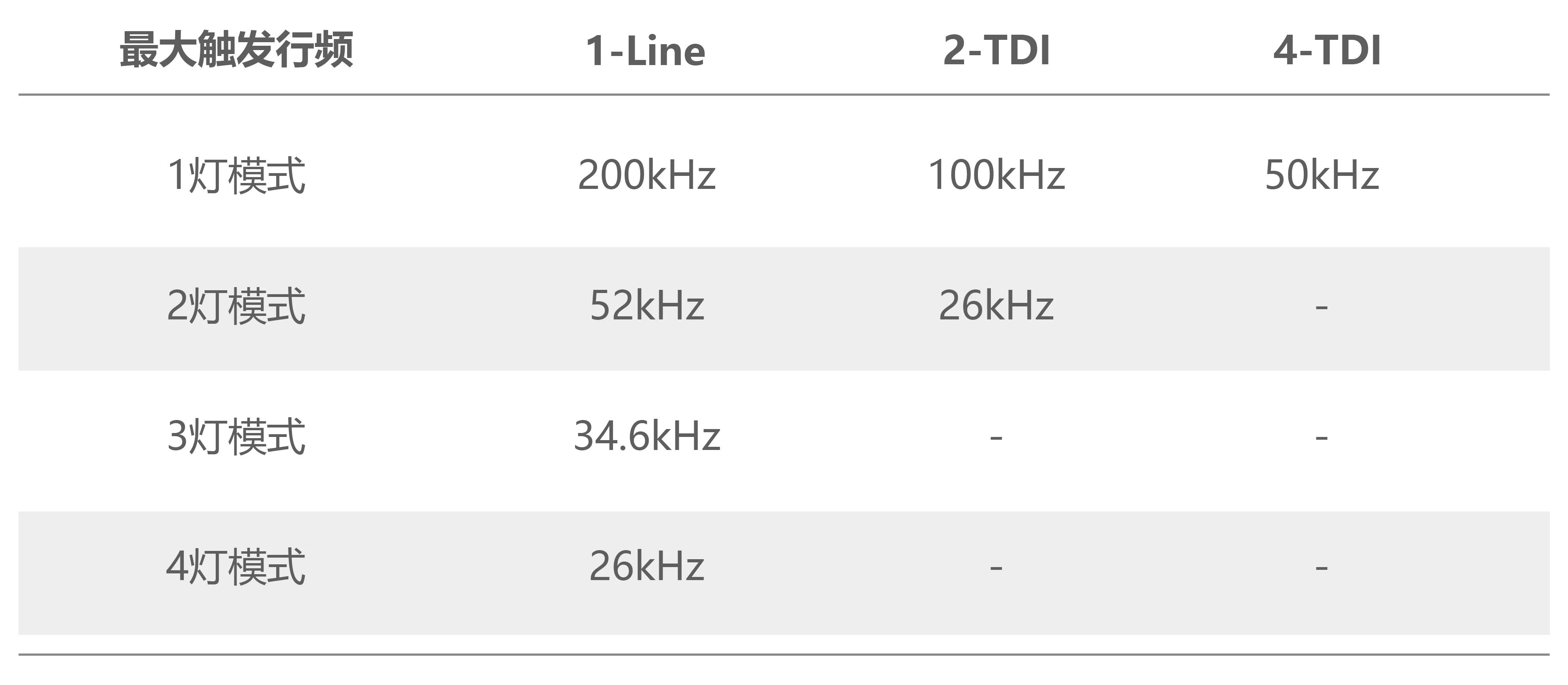Click the 3灯模式 row label

click(x=236, y=436)
